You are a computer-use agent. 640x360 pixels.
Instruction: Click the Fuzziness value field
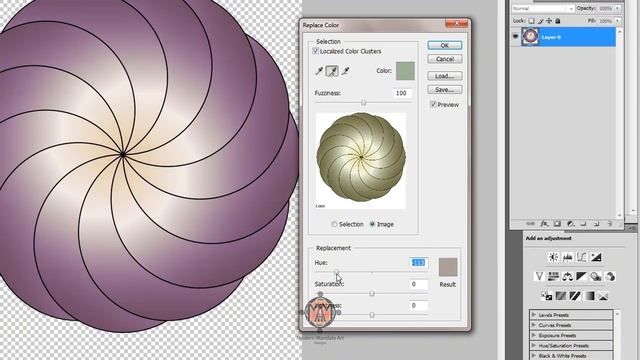coord(402,93)
